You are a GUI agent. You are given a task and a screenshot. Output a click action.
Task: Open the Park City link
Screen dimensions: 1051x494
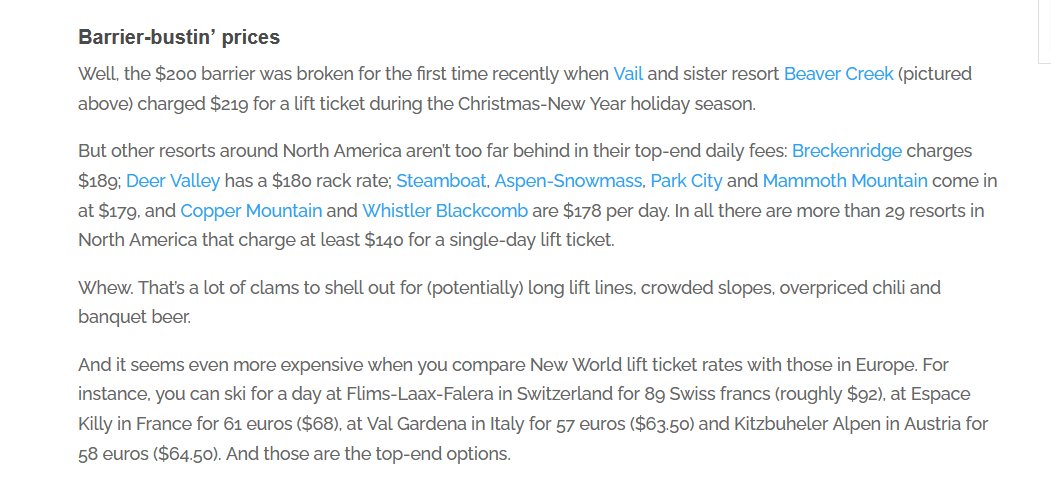click(686, 181)
